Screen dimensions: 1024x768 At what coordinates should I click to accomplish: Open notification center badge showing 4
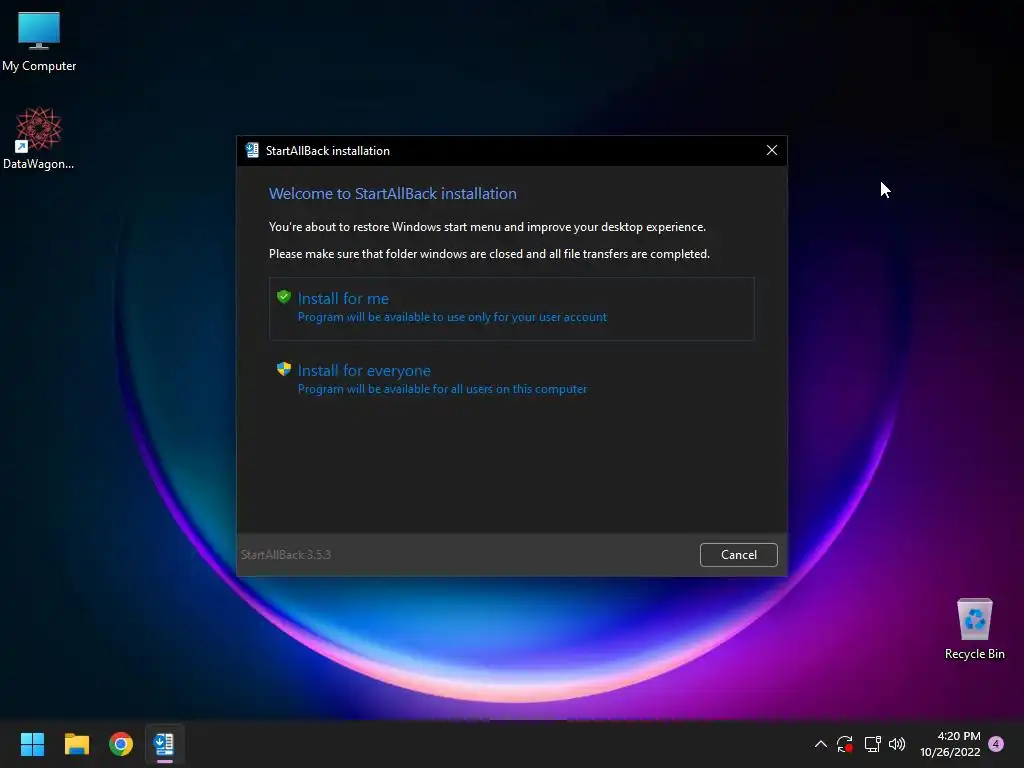996,744
